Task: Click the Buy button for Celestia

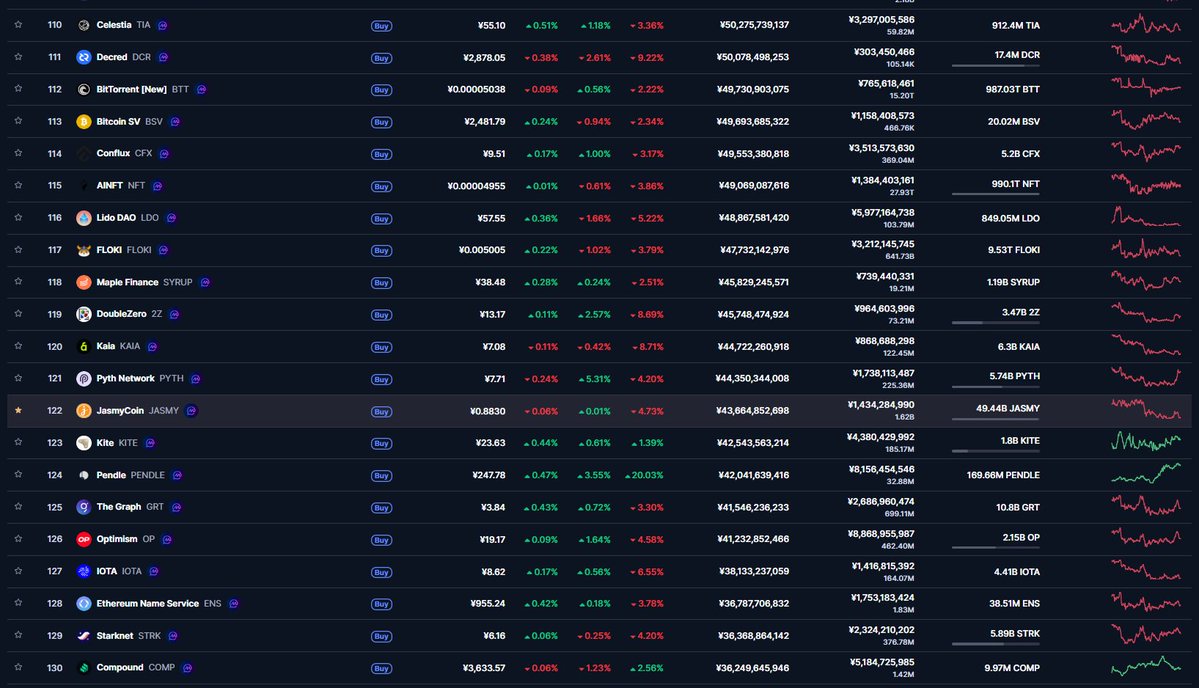Action: [382, 26]
